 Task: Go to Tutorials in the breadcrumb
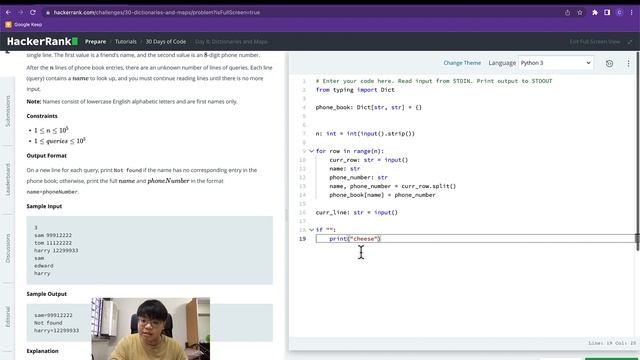pyautogui.click(x=126, y=42)
